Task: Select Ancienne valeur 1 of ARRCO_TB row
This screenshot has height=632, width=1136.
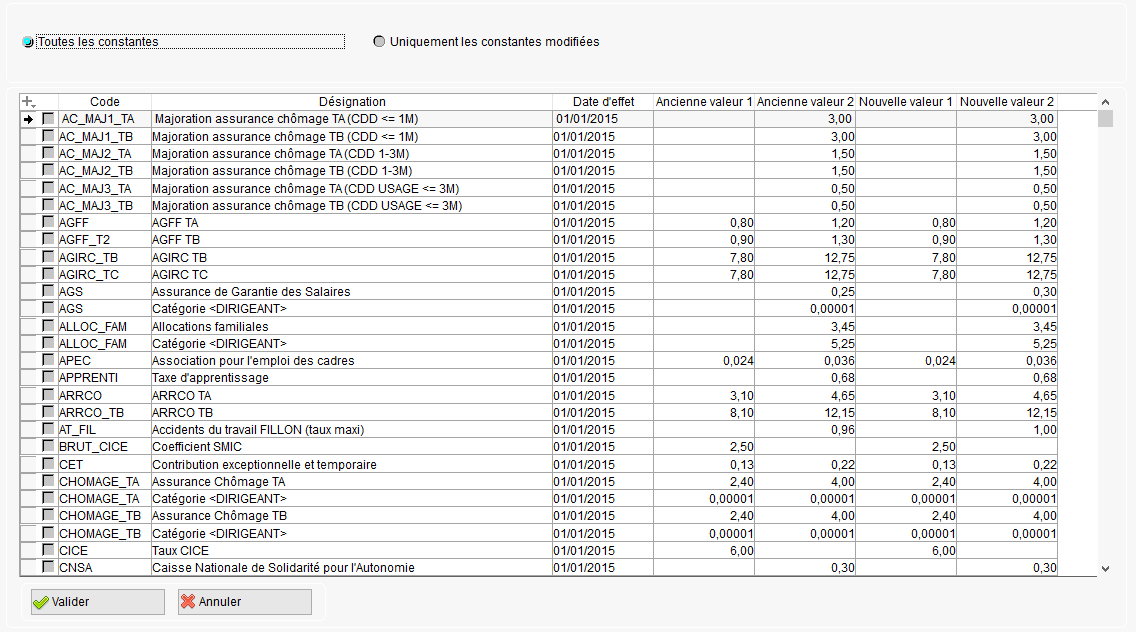Action: 703,412
